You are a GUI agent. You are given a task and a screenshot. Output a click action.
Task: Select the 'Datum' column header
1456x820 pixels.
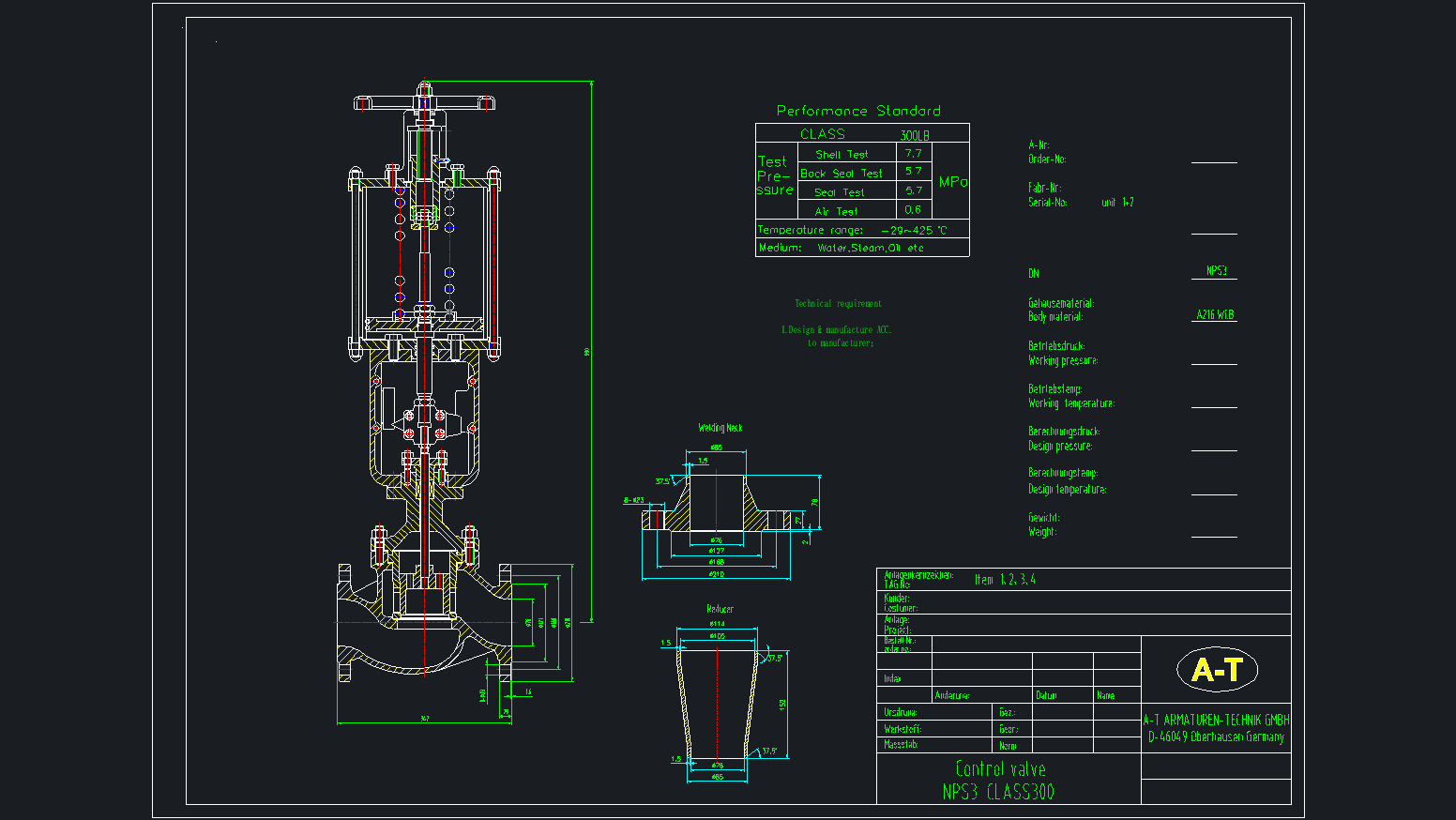pos(1047,696)
